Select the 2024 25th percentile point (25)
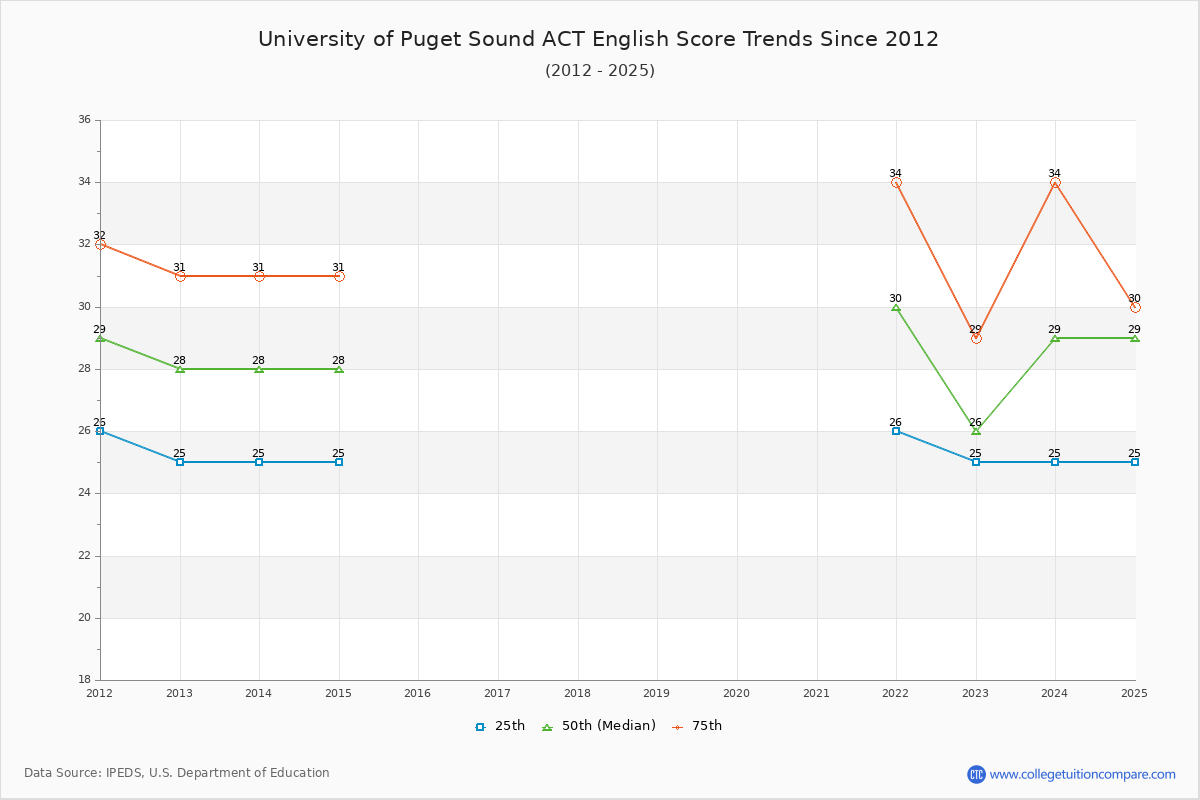Viewport: 1200px width, 800px height. (x=1055, y=462)
